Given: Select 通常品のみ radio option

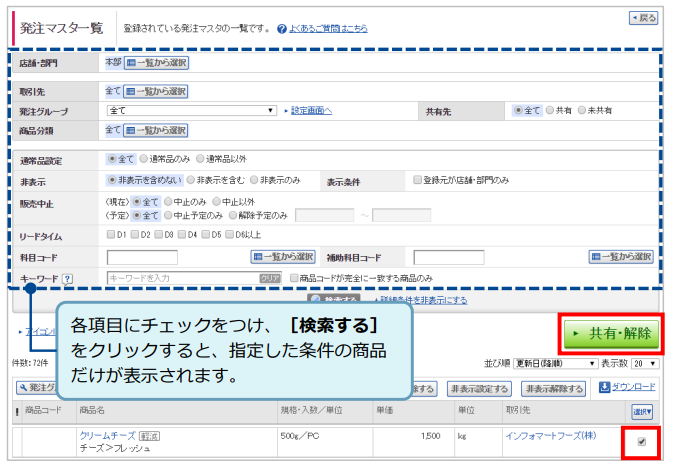Looking at the screenshot, I should click(x=145, y=158).
